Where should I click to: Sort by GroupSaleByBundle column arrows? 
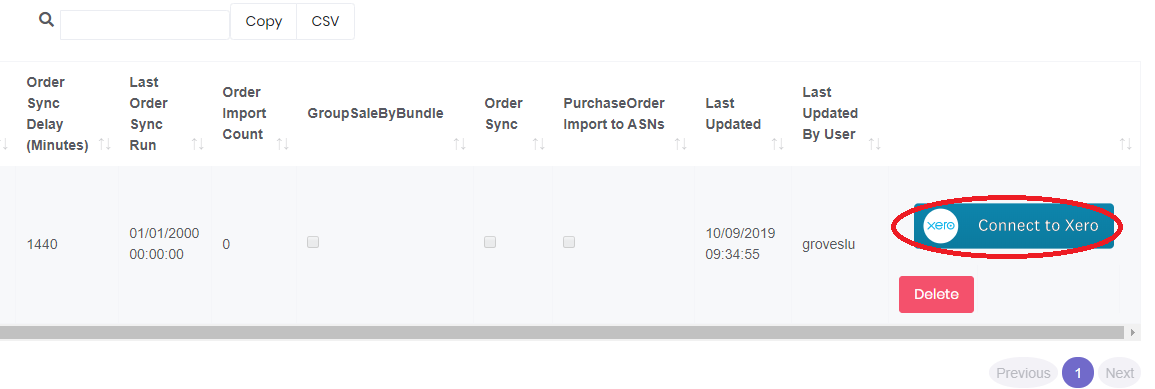tap(460, 144)
